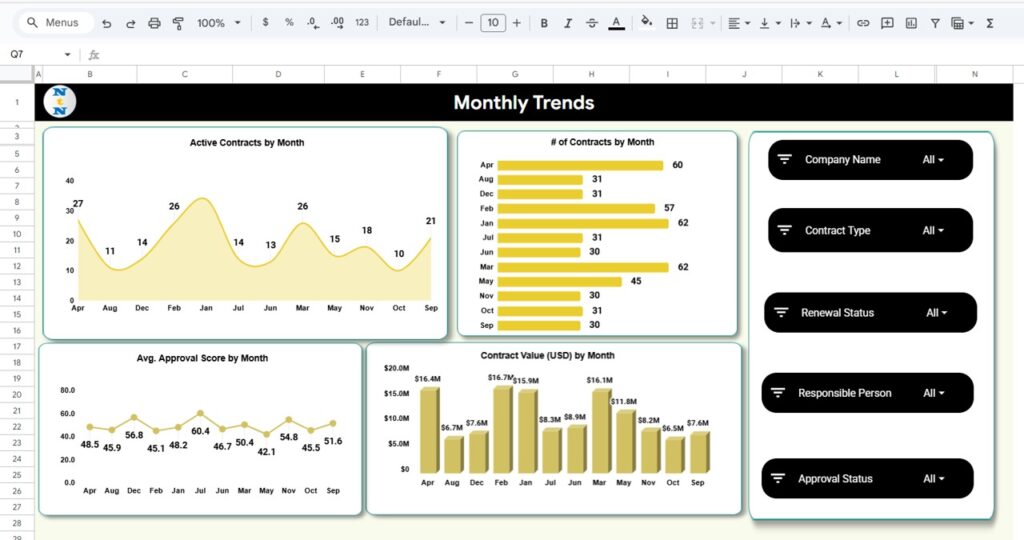
Task: Select Avg. Approval Score by Month chart title
Action: [x=202, y=358]
